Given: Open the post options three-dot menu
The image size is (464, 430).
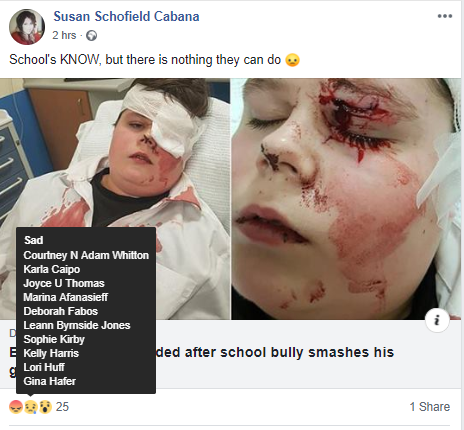Looking at the screenshot, I should click(x=445, y=16).
